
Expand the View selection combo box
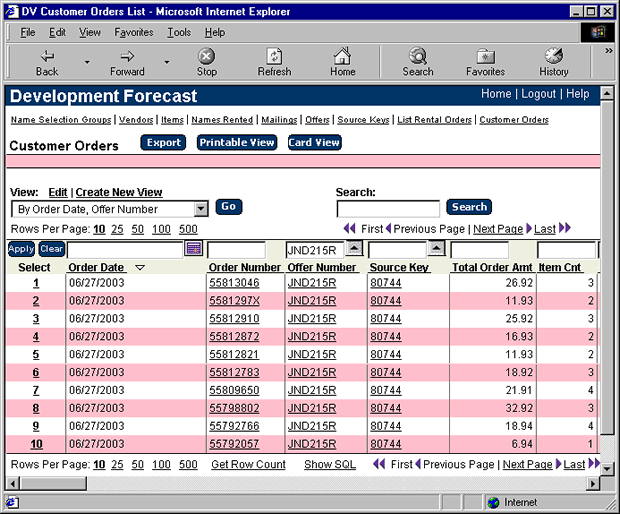tap(201, 209)
